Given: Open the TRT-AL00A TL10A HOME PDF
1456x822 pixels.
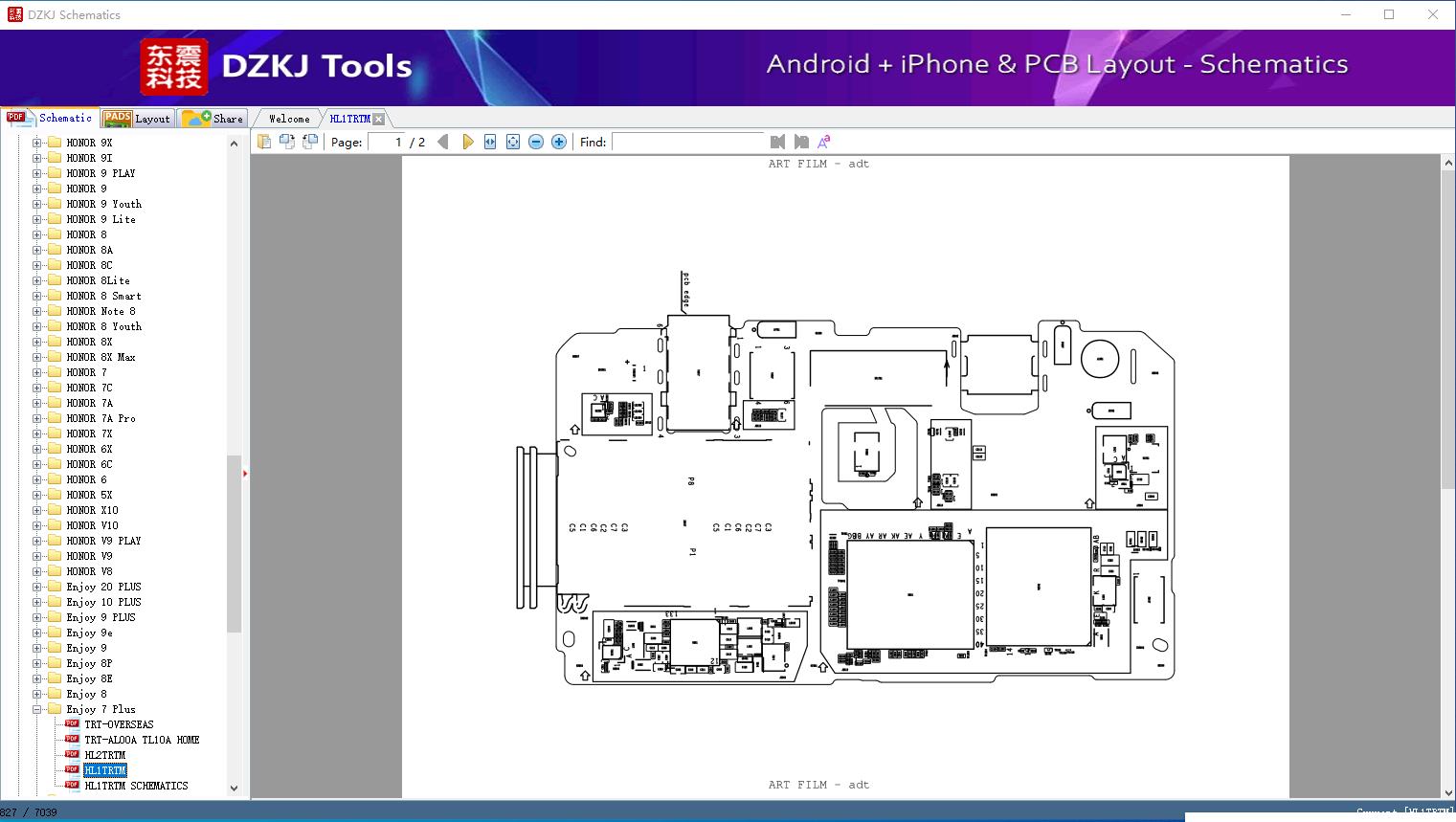Looking at the screenshot, I should click(142, 740).
